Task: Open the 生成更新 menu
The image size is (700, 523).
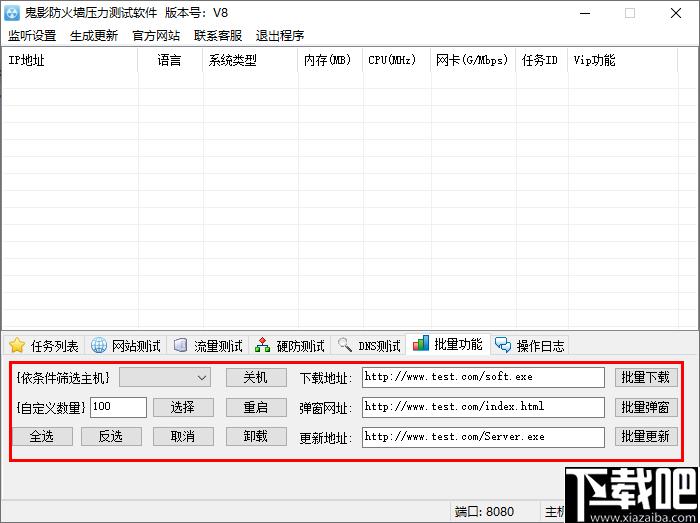Action: point(94,35)
